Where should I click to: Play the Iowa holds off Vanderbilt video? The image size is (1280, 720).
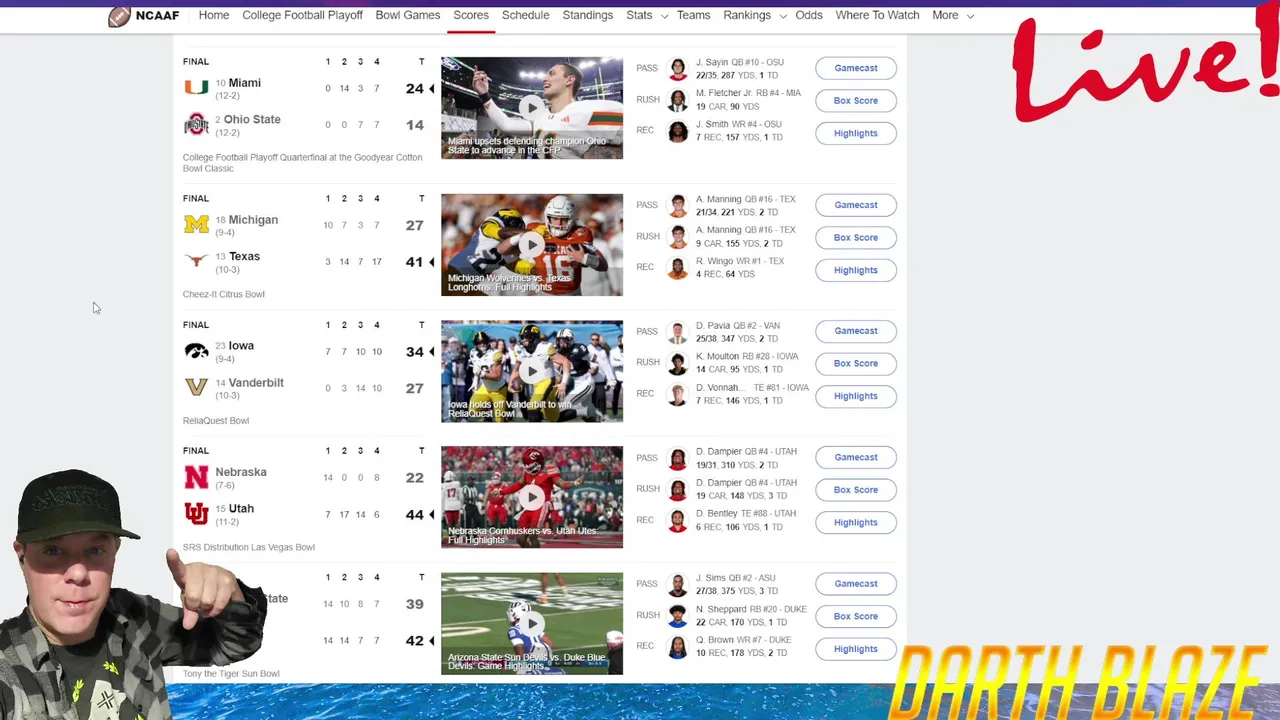point(532,371)
